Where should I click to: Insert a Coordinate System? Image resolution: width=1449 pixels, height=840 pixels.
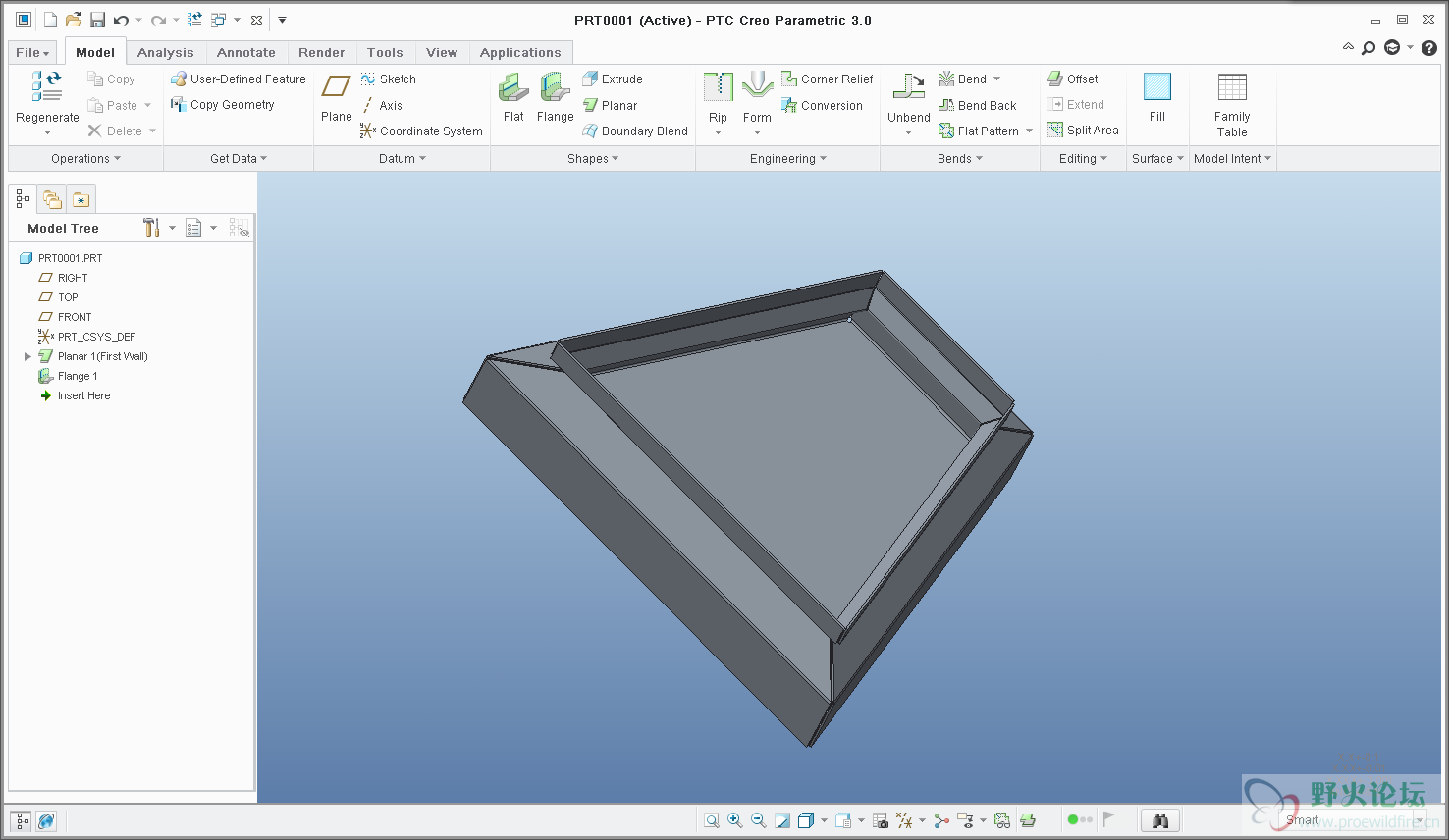[421, 131]
